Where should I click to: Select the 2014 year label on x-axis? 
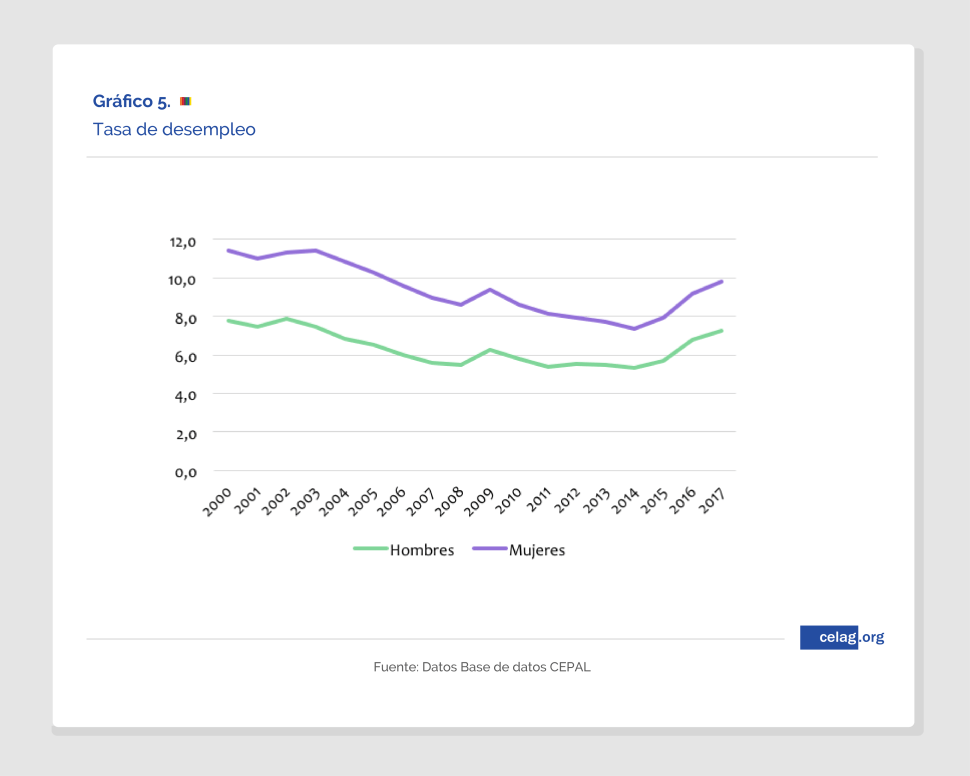(x=625, y=501)
